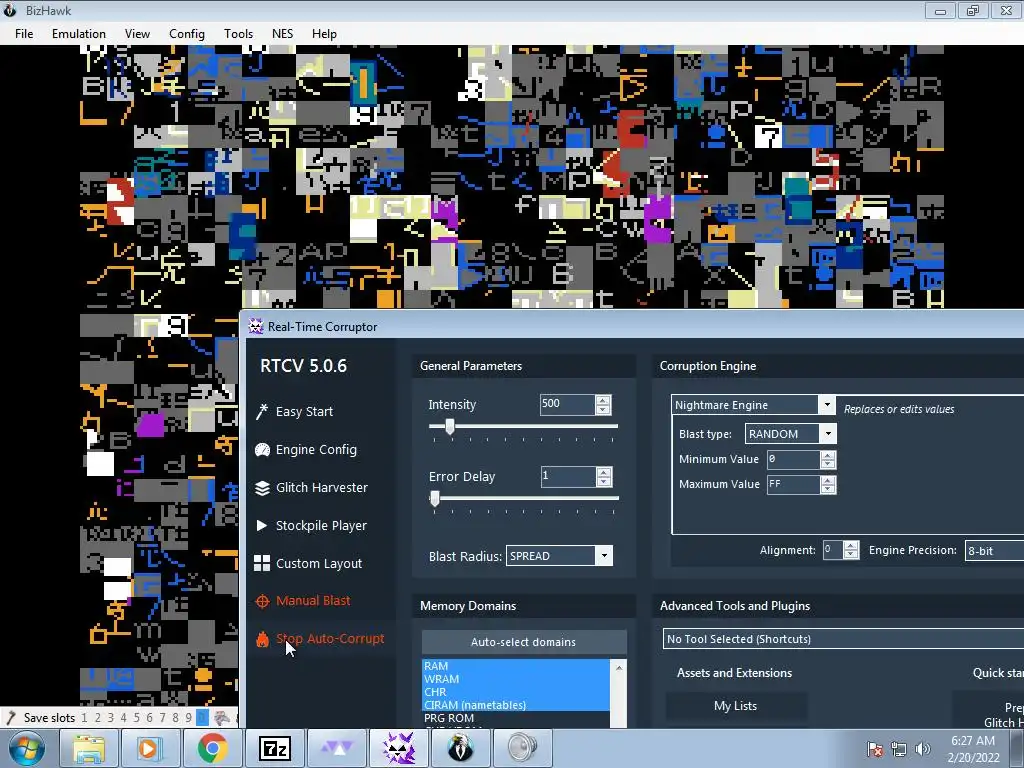1024x768 pixels.
Task: Increase Intensity with the up arrow
Action: 603,400
